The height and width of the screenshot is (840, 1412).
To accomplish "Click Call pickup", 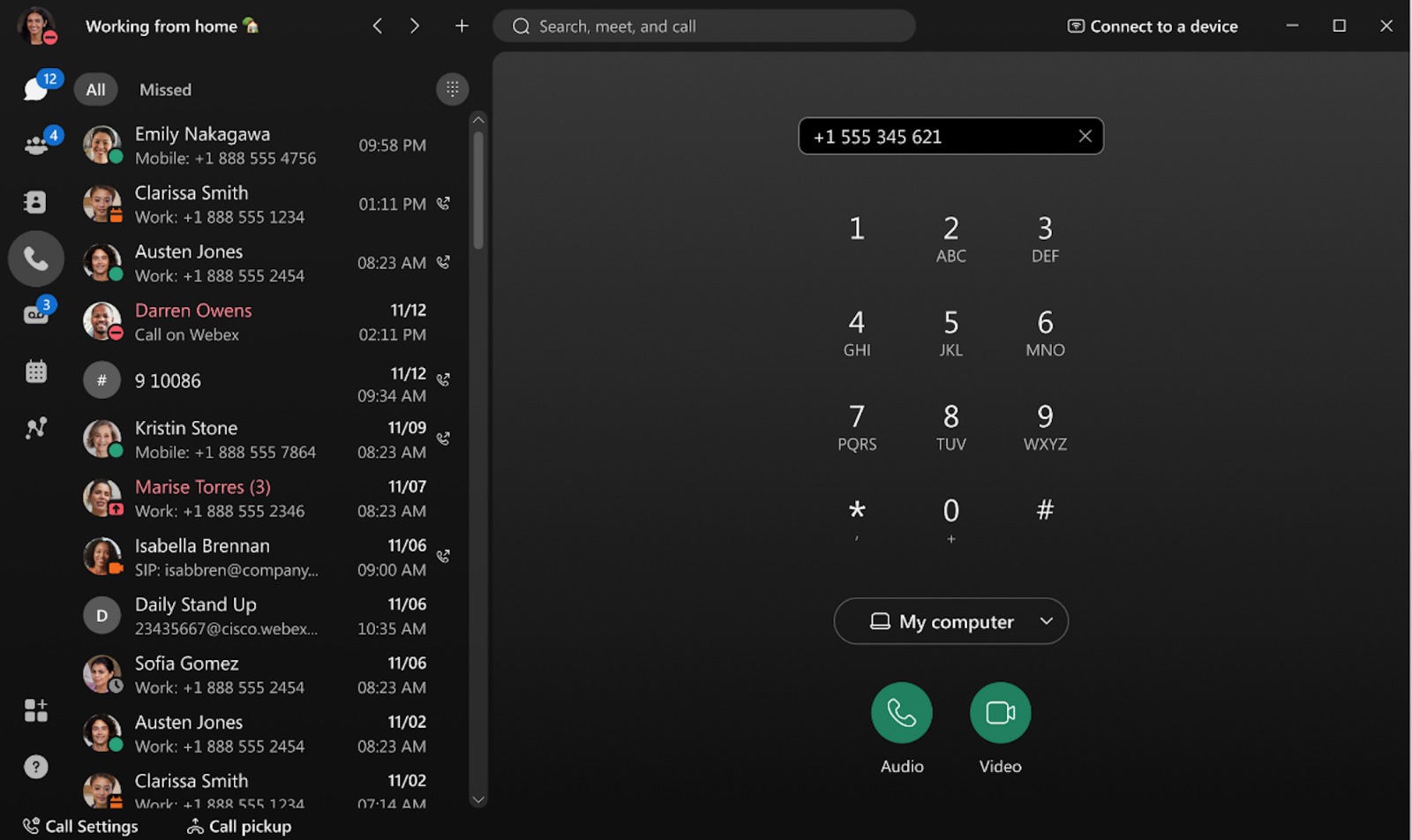I will pyautogui.click(x=239, y=826).
